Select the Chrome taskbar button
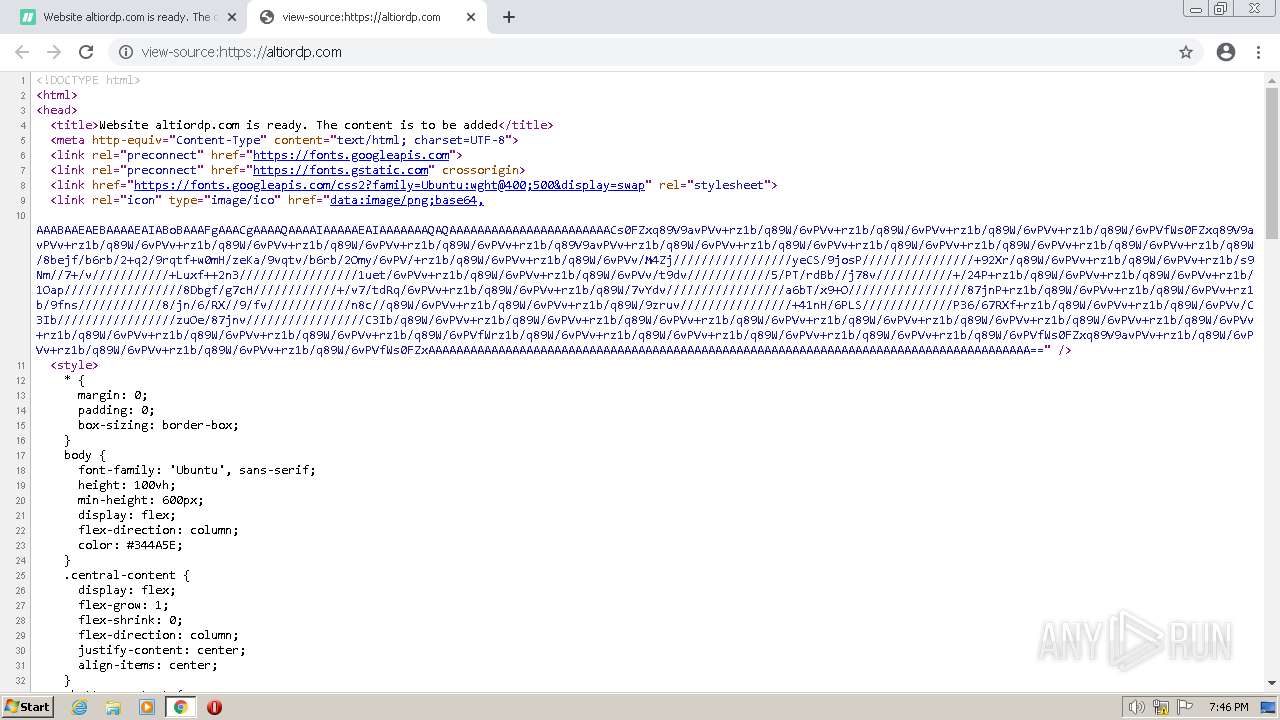 [x=180, y=707]
